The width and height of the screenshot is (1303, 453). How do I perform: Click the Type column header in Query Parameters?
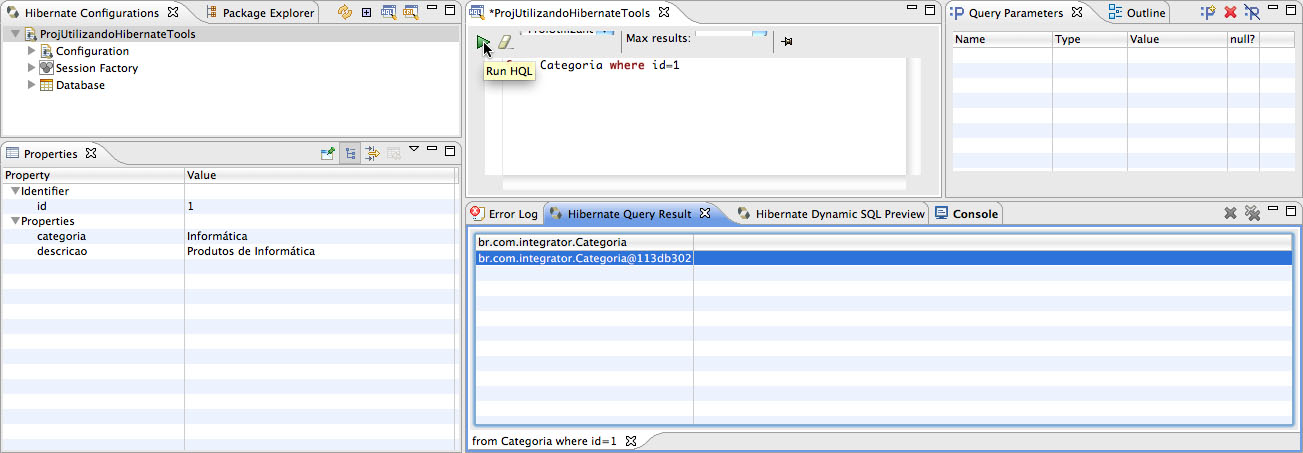(x=1090, y=40)
